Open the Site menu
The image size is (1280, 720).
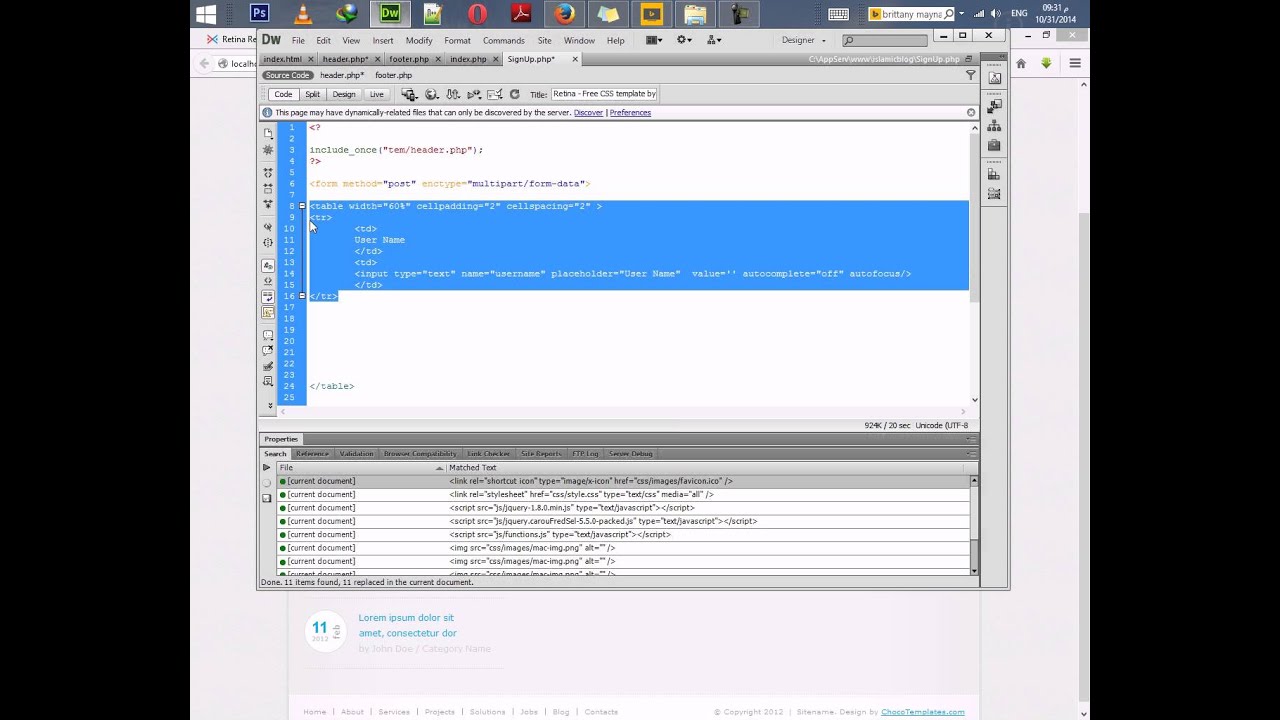[x=544, y=41]
